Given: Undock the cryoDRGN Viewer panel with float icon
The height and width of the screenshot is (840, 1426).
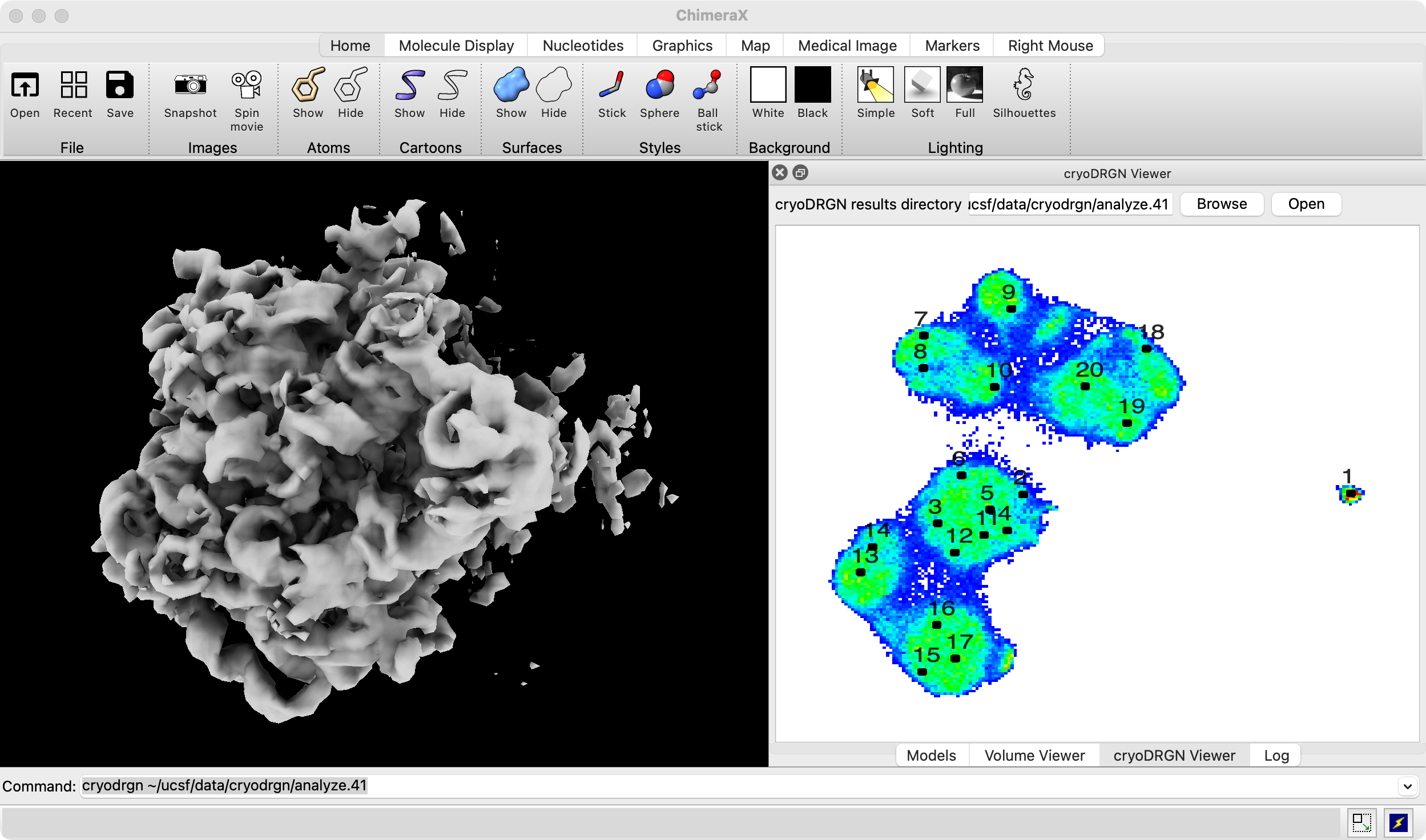Looking at the screenshot, I should click(x=800, y=173).
